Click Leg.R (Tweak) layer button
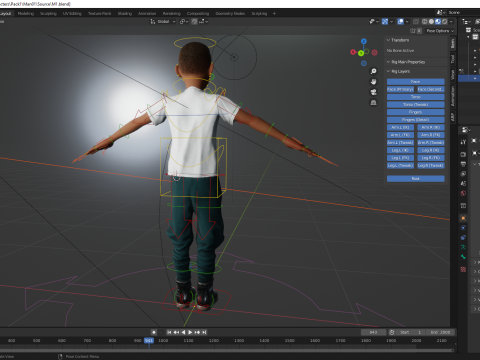480x360 pixels. 431,166
